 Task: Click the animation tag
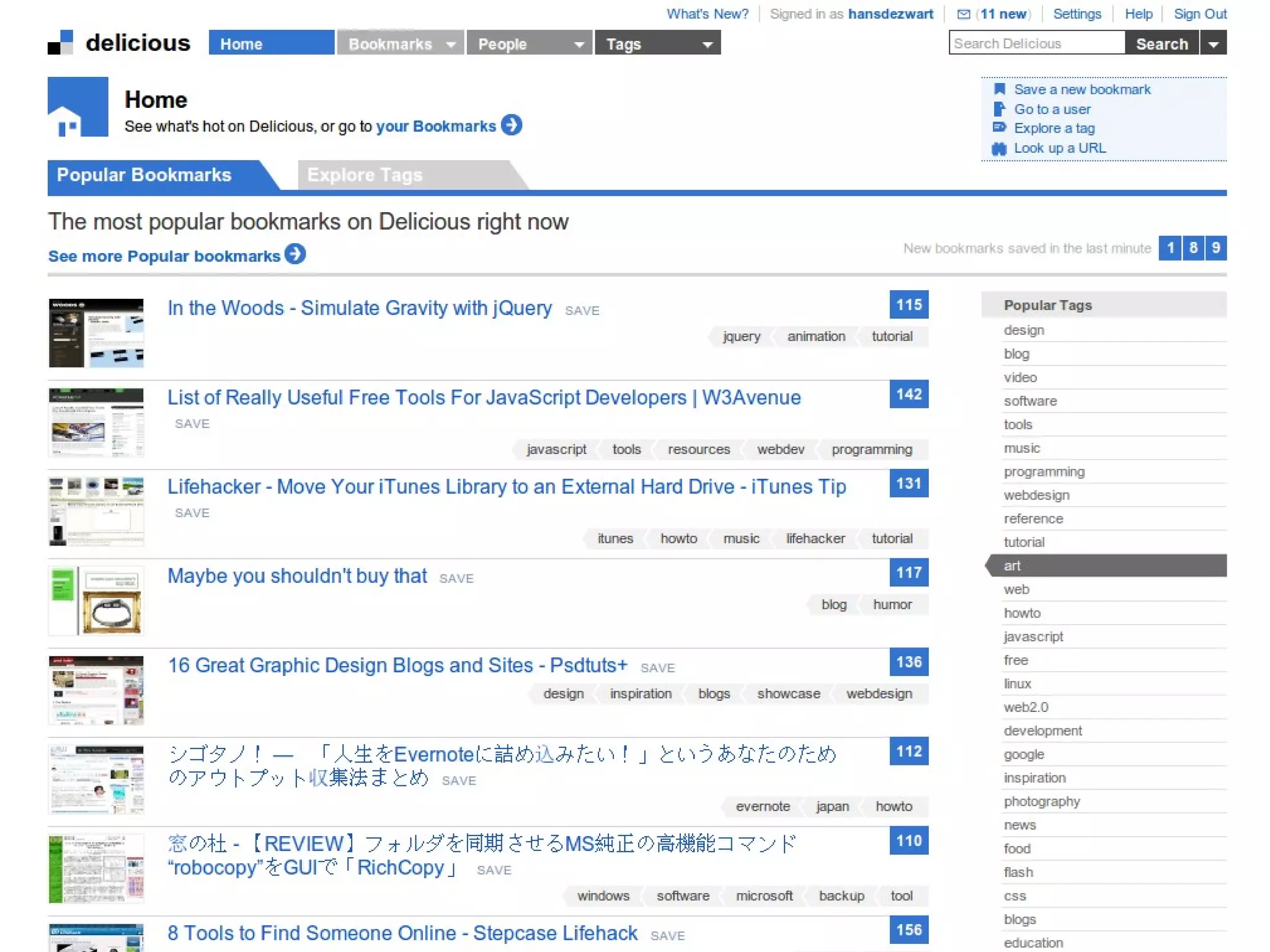click(816, 336)
